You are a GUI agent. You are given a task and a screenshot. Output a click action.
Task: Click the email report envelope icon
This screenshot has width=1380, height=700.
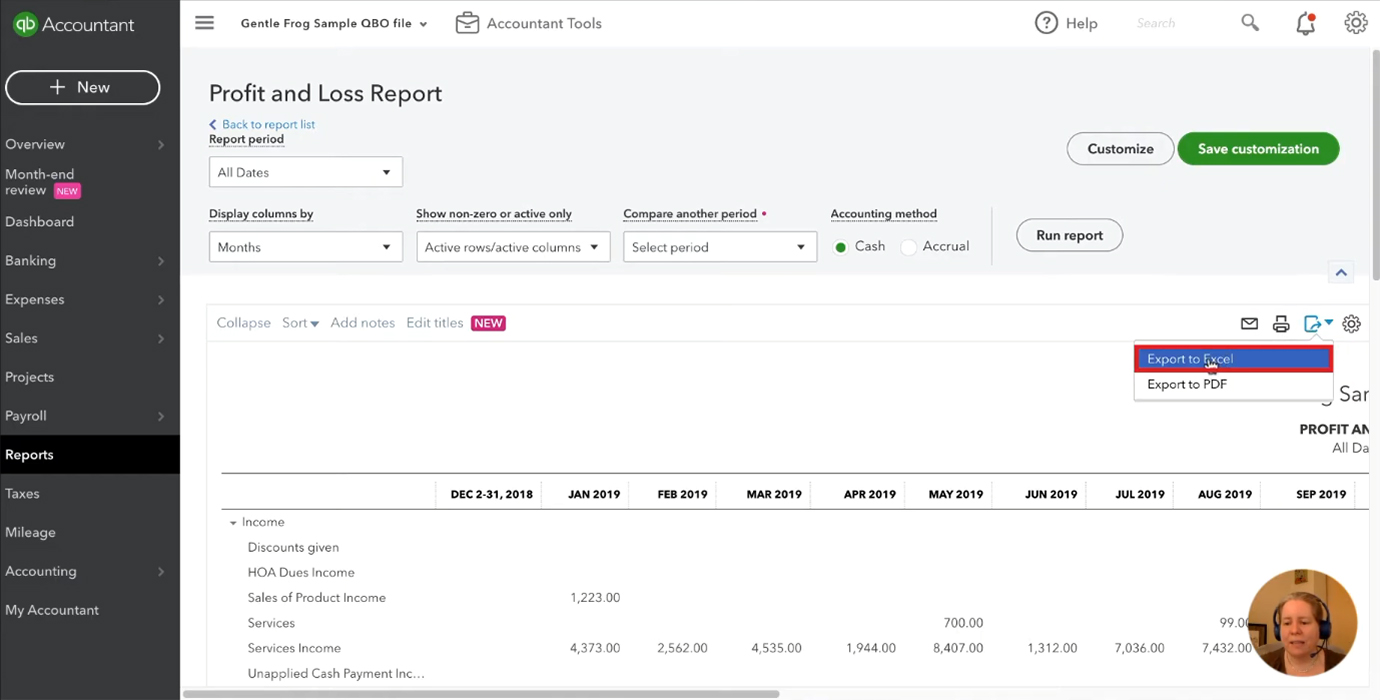[1249, 324]
